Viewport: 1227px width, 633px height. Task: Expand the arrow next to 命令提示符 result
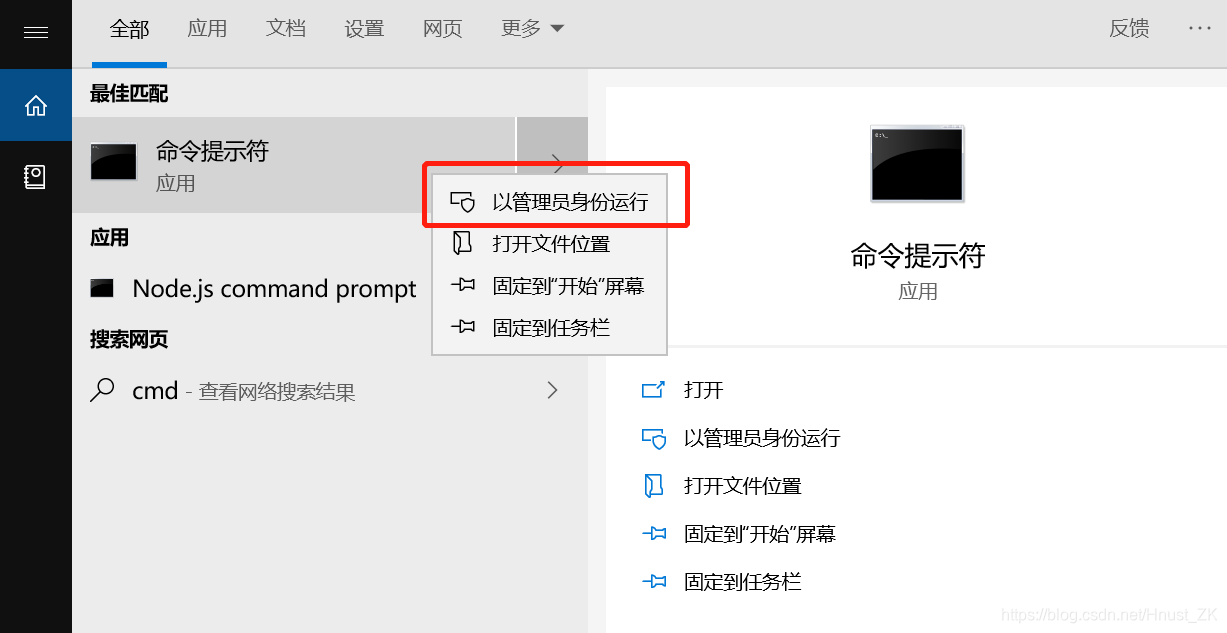pyautogui.click(x=553, y=164)
